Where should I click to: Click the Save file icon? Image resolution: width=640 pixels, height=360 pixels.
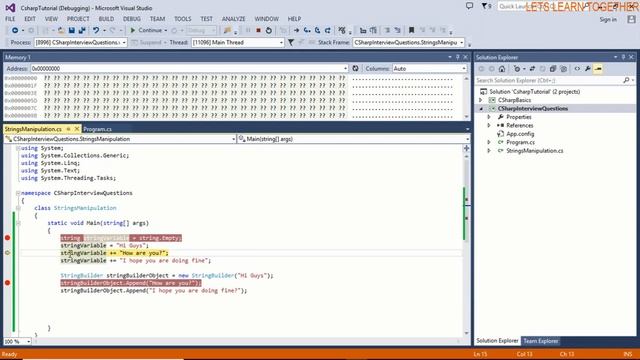tap(72, 30)
